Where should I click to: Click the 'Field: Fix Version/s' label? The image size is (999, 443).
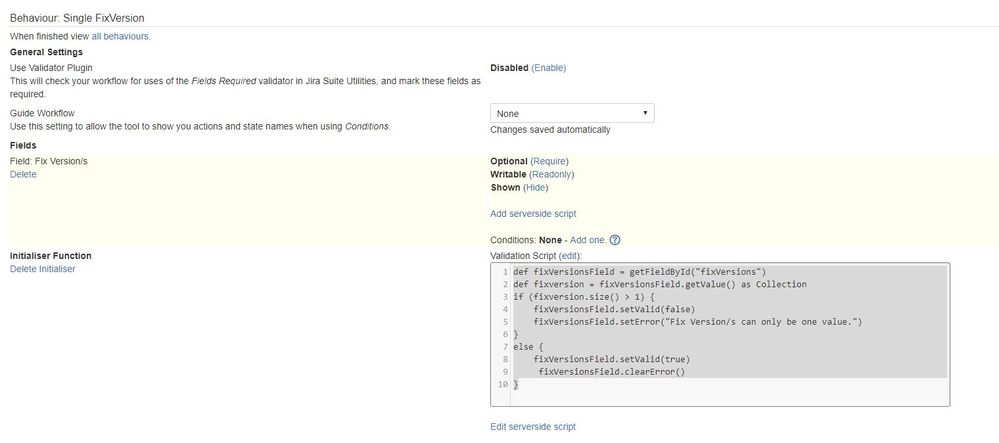(x=49, y=161)
